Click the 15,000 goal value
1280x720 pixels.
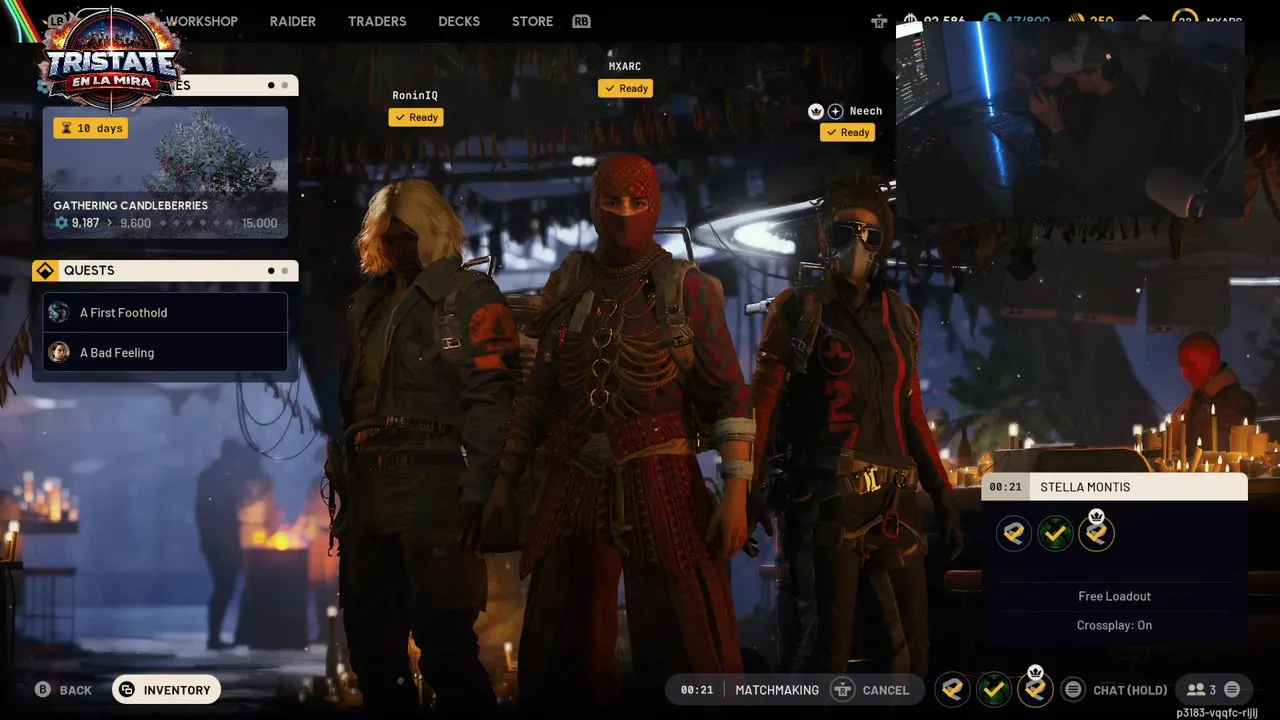(x=259, y=223)
